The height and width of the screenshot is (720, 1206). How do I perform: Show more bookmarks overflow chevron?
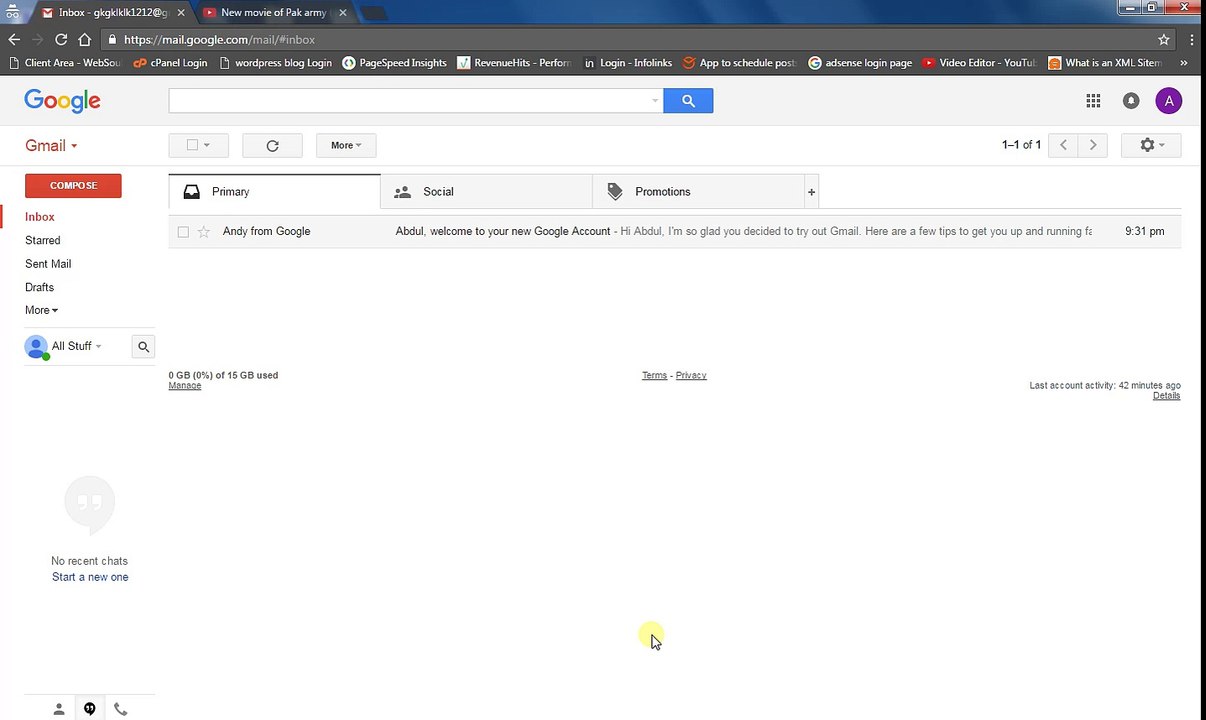tap(1183, 62)
